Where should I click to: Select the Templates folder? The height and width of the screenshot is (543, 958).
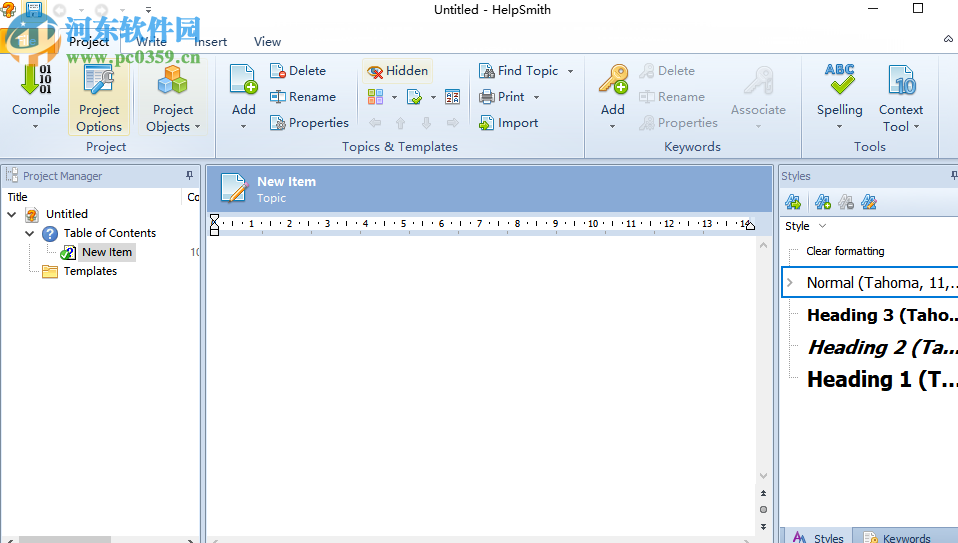(90, 271)
